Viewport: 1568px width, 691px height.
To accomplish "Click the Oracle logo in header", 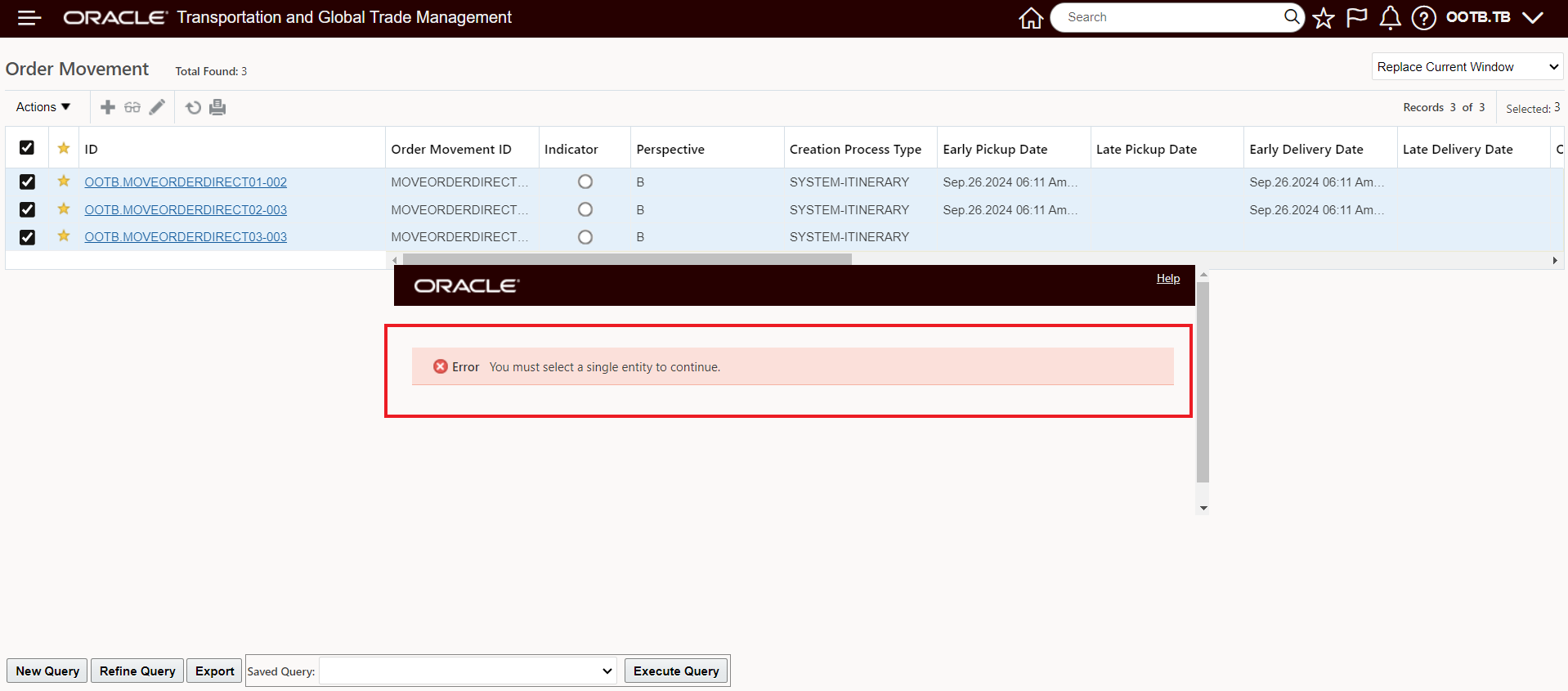I will pos(115,17).
